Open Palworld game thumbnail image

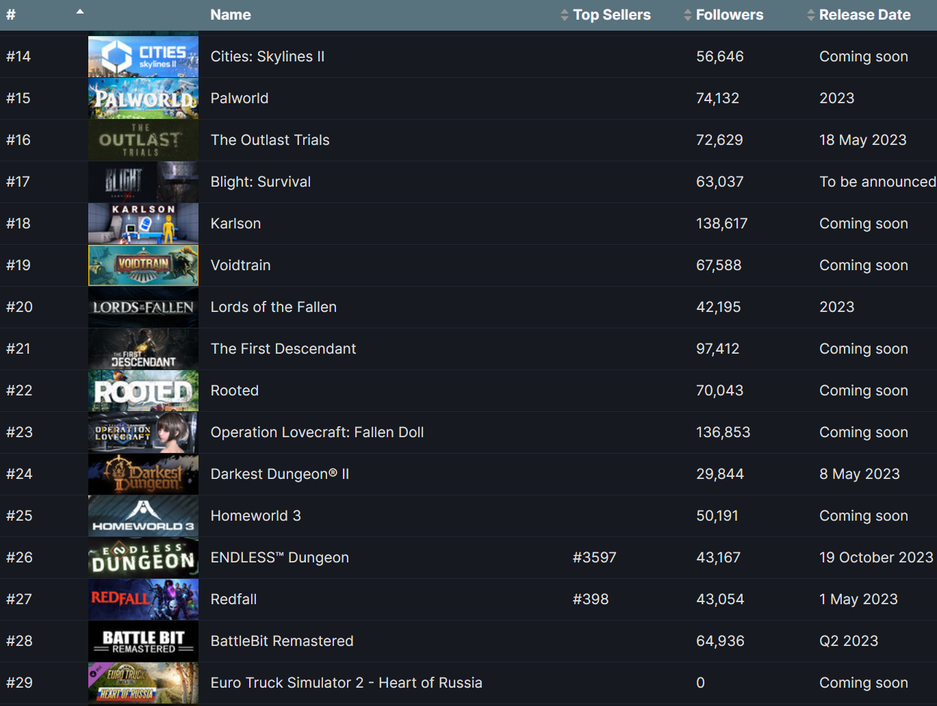143,99
